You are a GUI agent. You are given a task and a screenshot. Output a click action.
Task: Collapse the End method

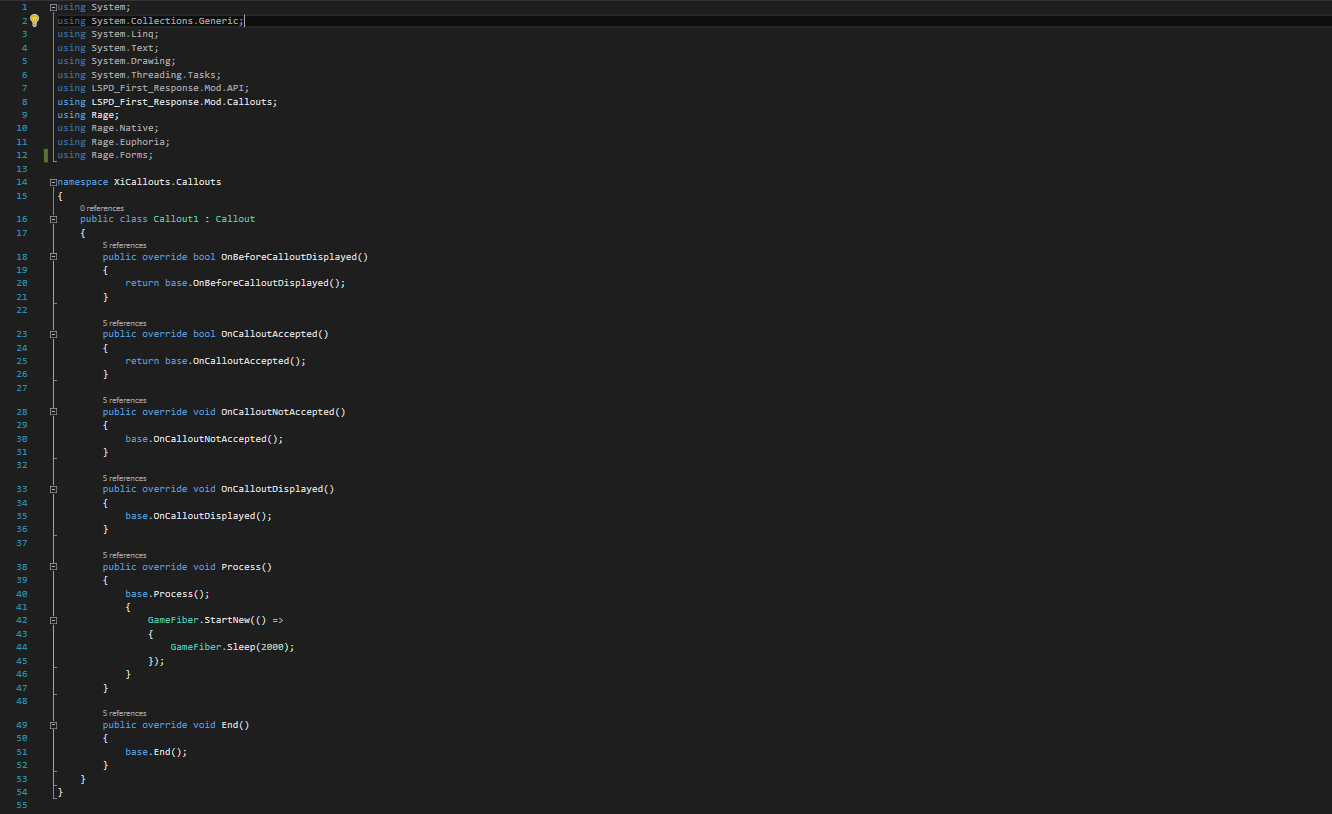coord(53,725)
